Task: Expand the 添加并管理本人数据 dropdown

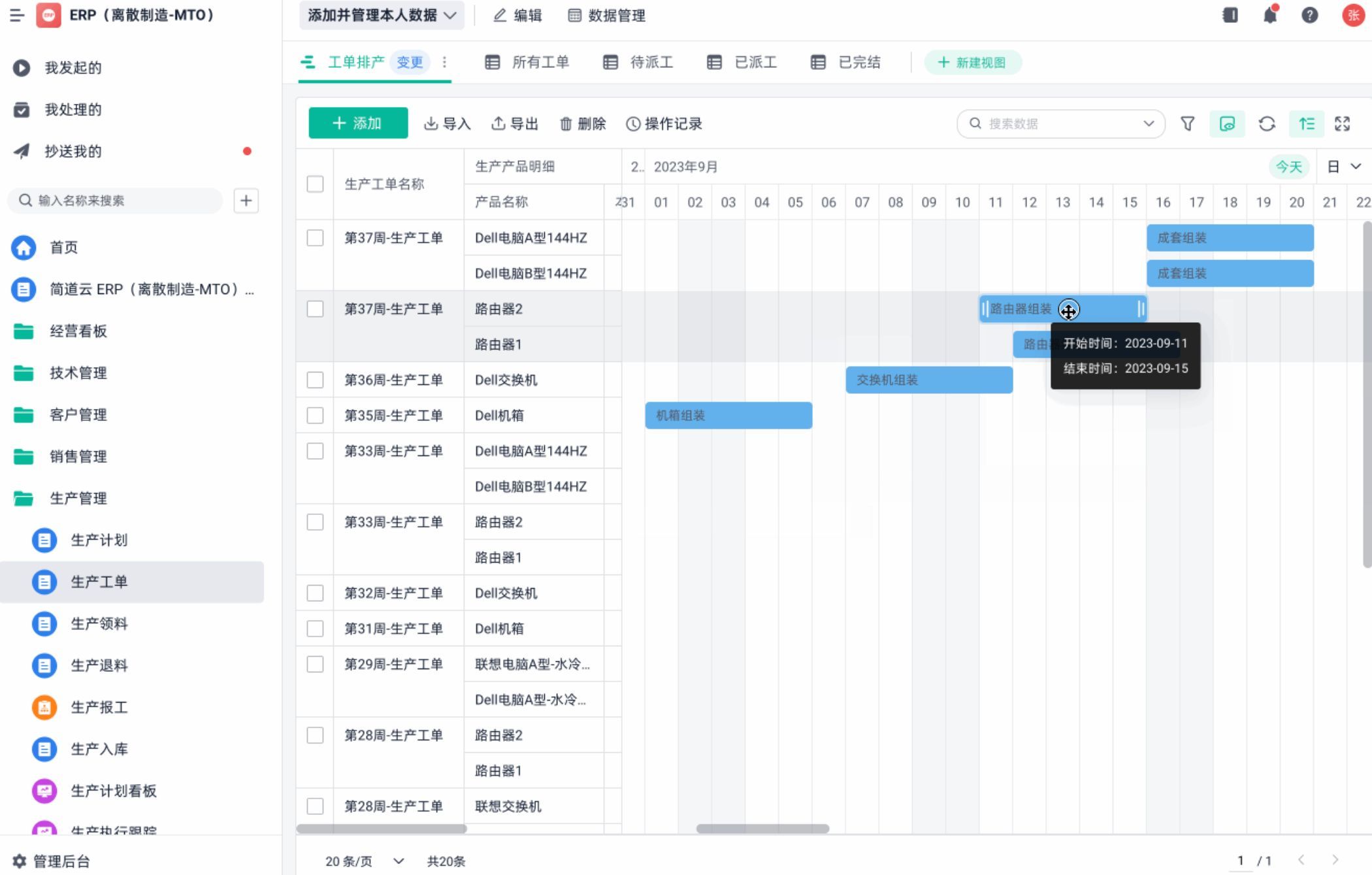Action: [382, 15]
